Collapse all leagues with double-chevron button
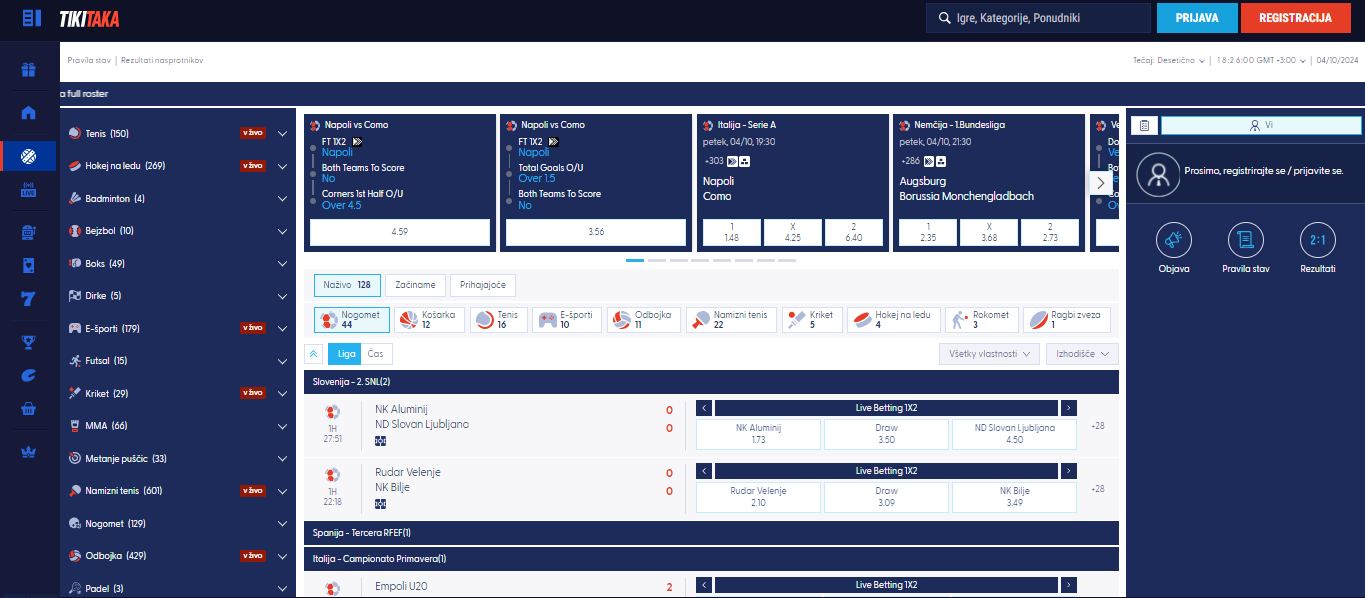1365x598 pixels. click(x=313, y=354)
